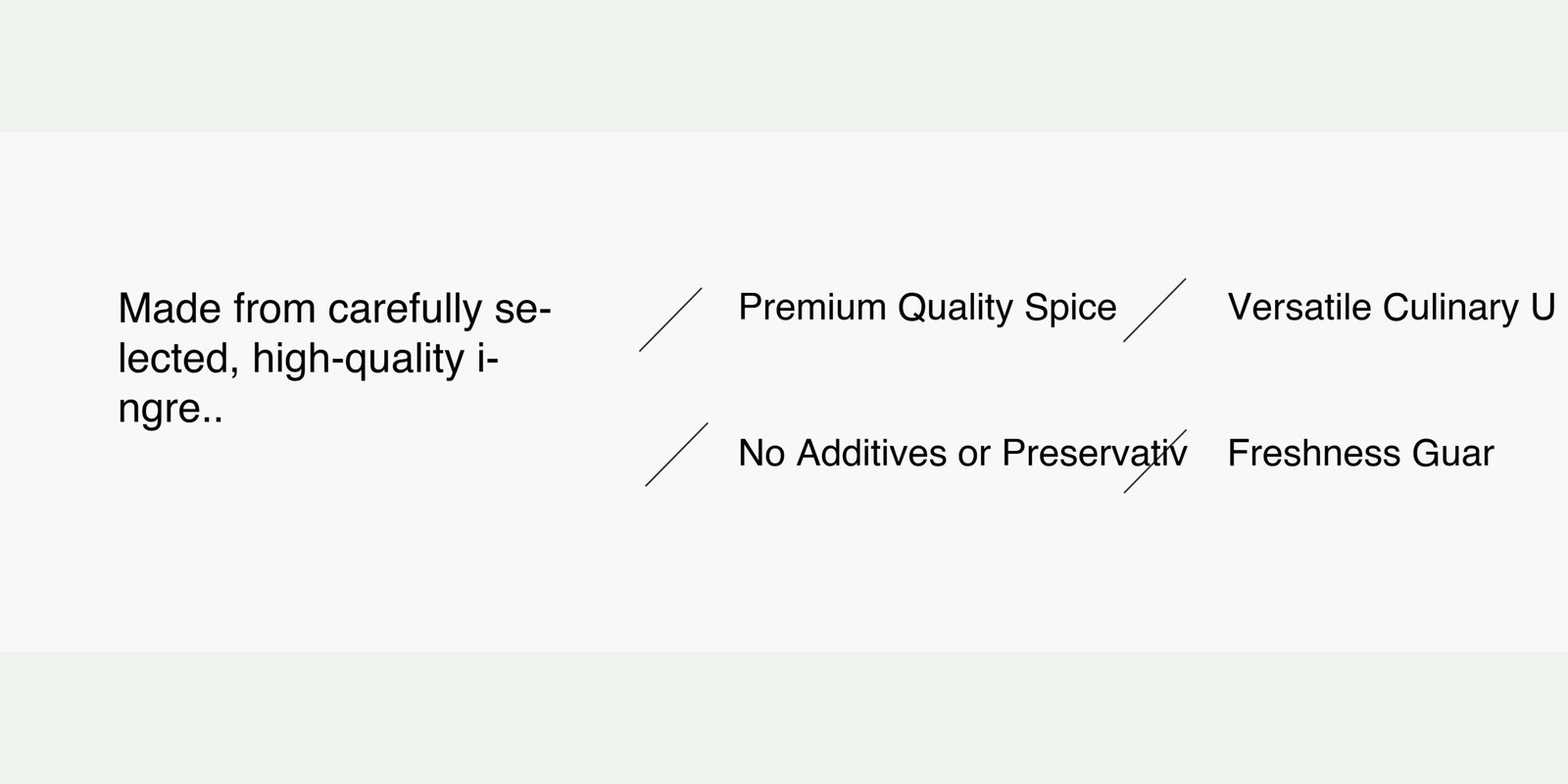This screenshot has width=1568, height=784.
Task: Click the slash icon beside Premium Quality Spice
Action: (x=670, y=319)
